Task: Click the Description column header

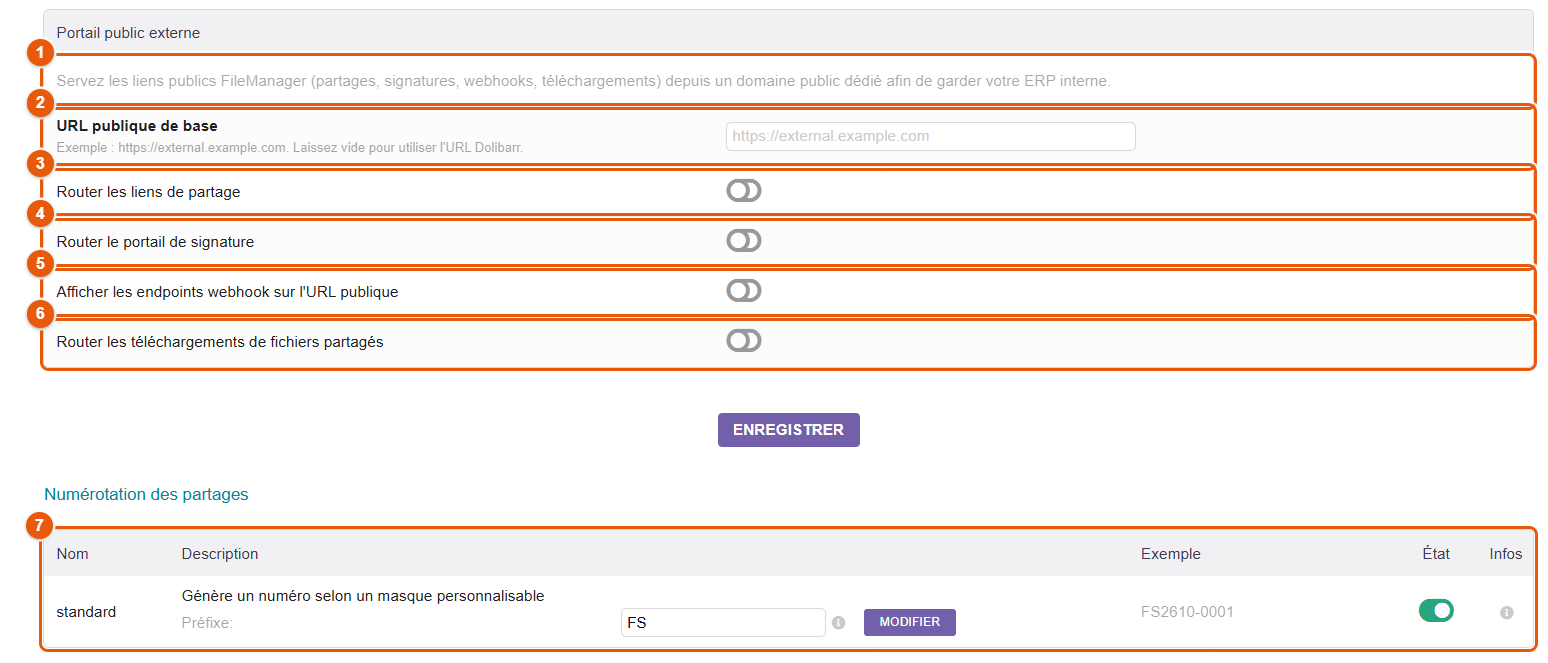Action: 220,554
